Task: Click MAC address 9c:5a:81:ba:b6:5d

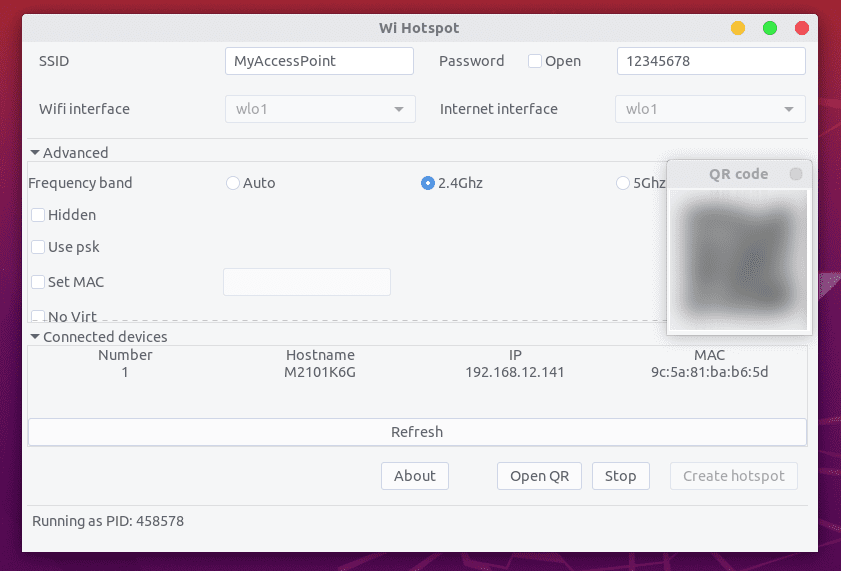Action: pos(710,372)
